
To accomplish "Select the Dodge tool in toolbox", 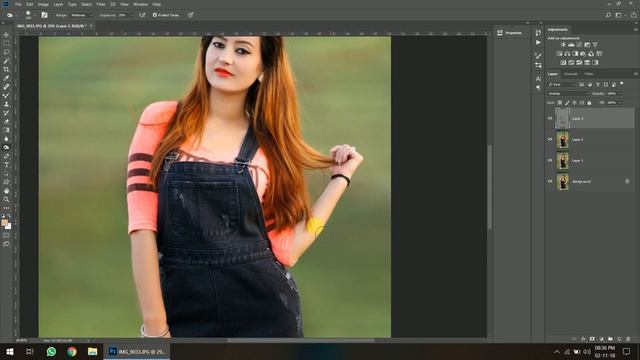I will tap(6, 147).
